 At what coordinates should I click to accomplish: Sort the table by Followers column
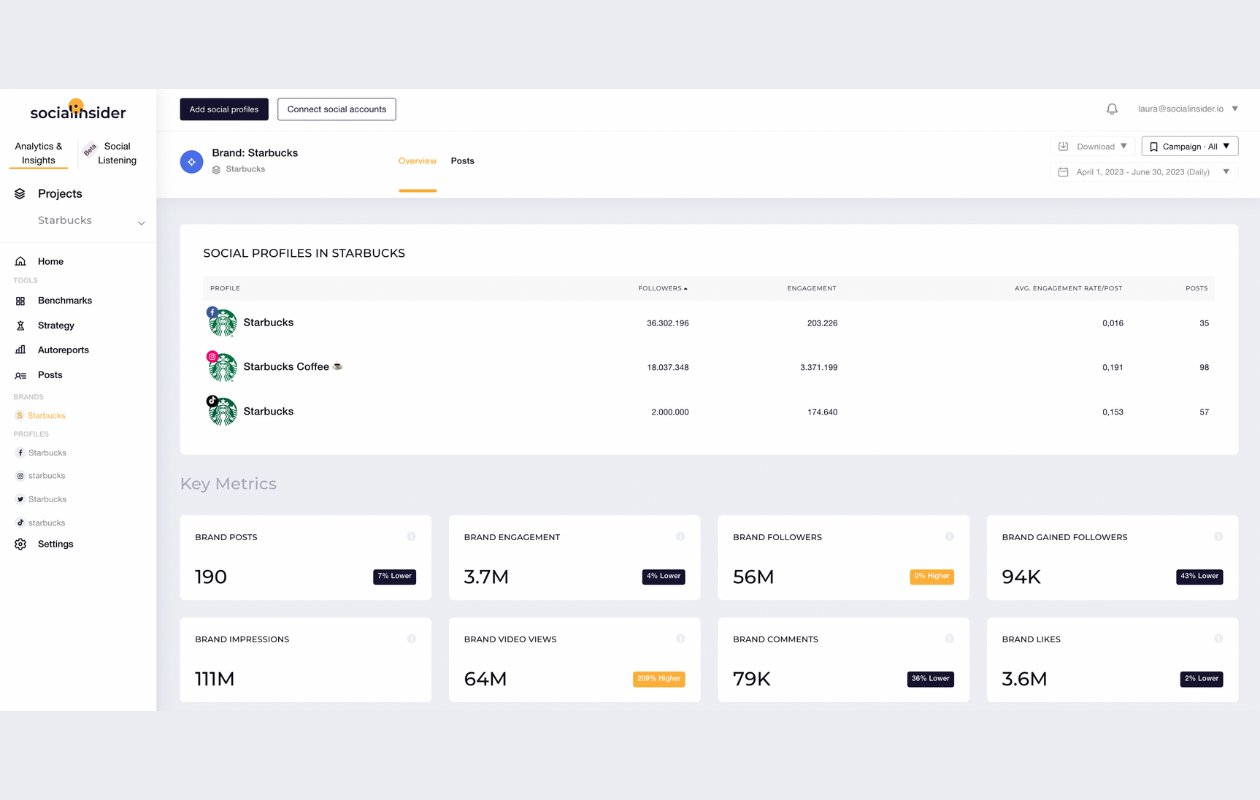[663, 288]
